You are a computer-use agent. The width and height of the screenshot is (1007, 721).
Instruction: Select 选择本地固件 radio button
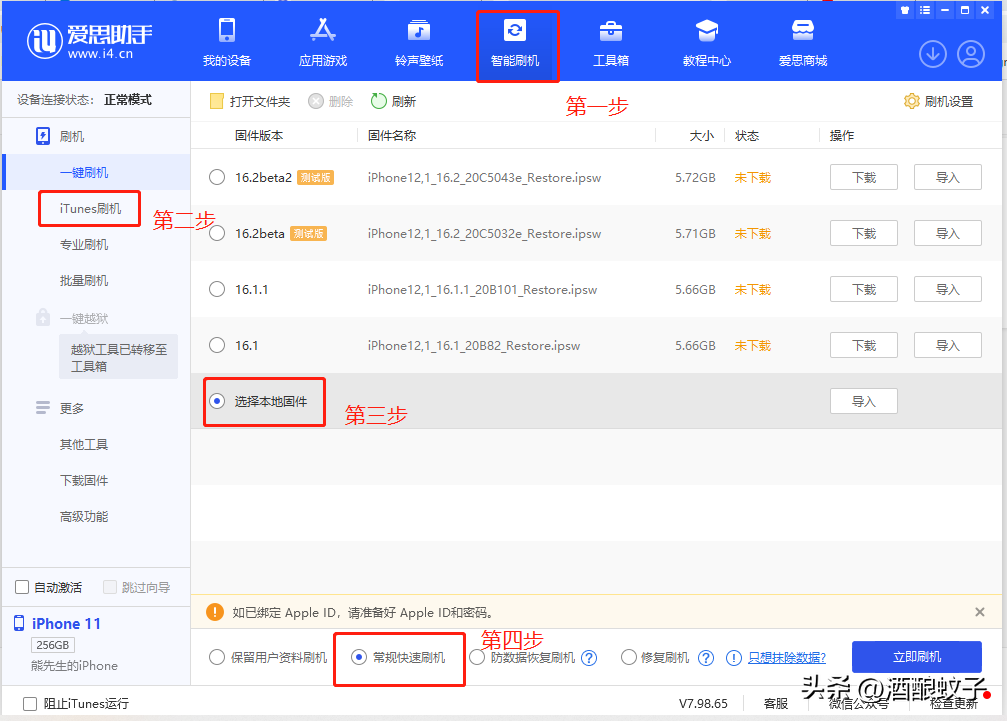(217, 401)
